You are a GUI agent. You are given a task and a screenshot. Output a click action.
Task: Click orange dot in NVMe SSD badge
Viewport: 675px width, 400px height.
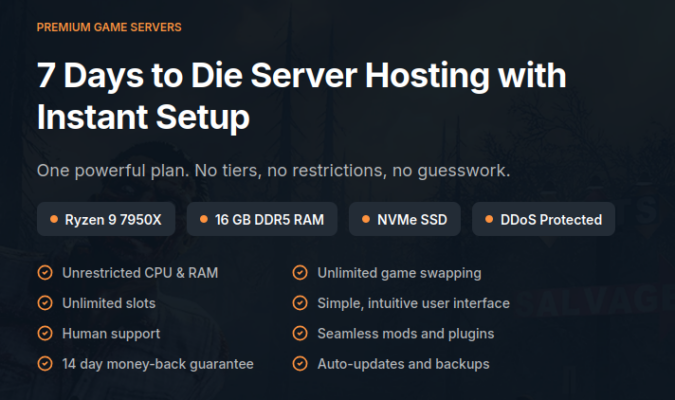click(366, 219)
